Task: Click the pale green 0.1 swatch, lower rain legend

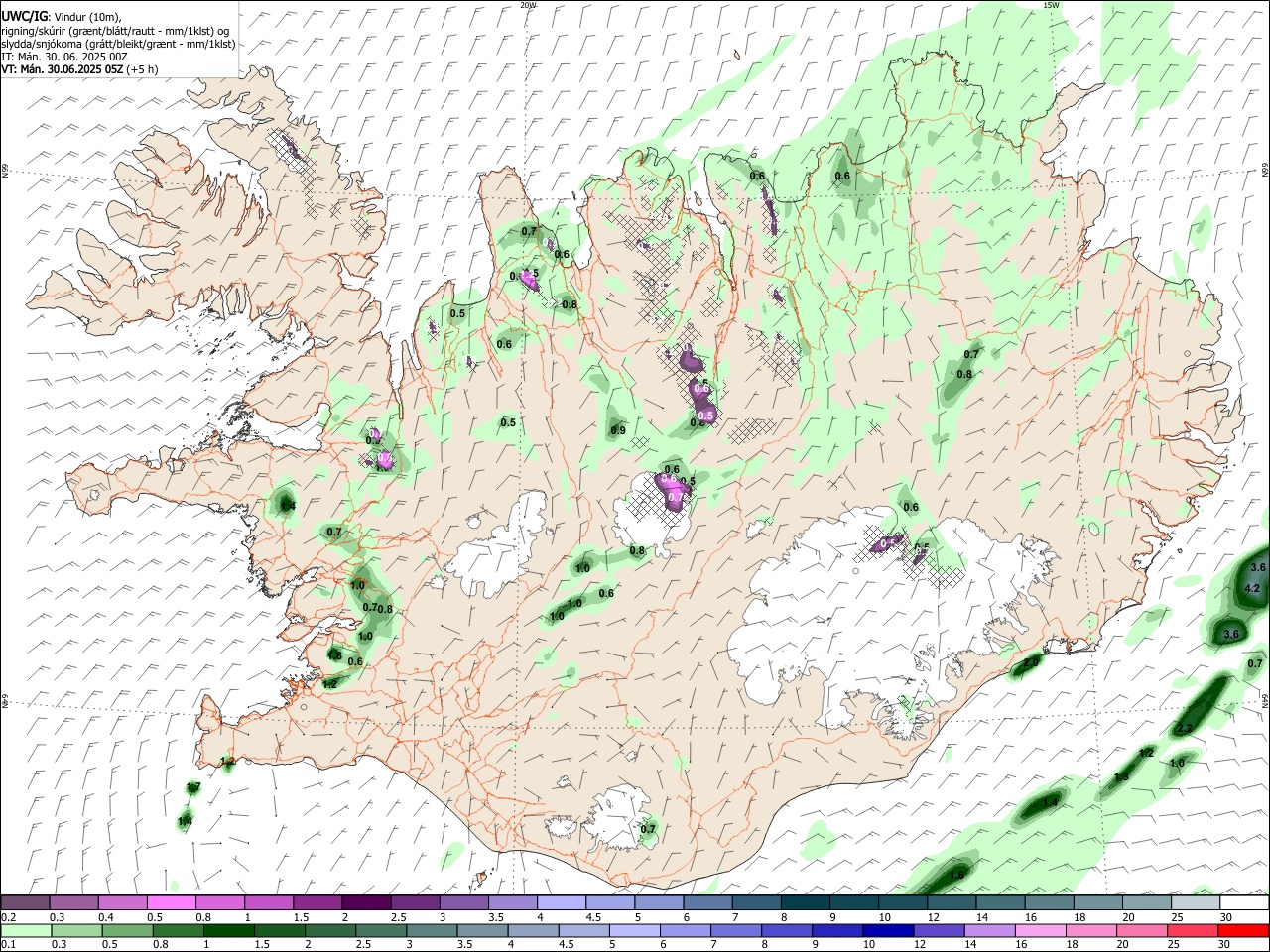Action: pos(26,930)
